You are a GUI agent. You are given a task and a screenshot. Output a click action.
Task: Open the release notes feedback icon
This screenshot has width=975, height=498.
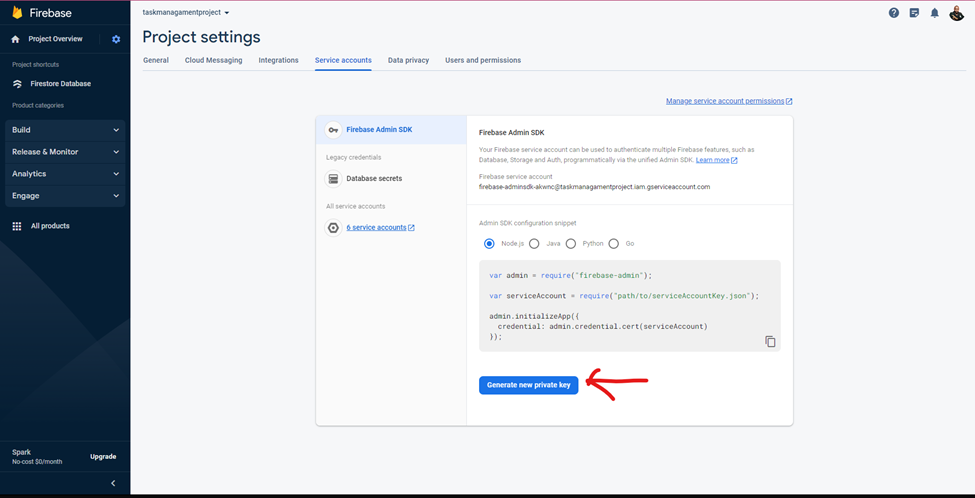[914, 13]
